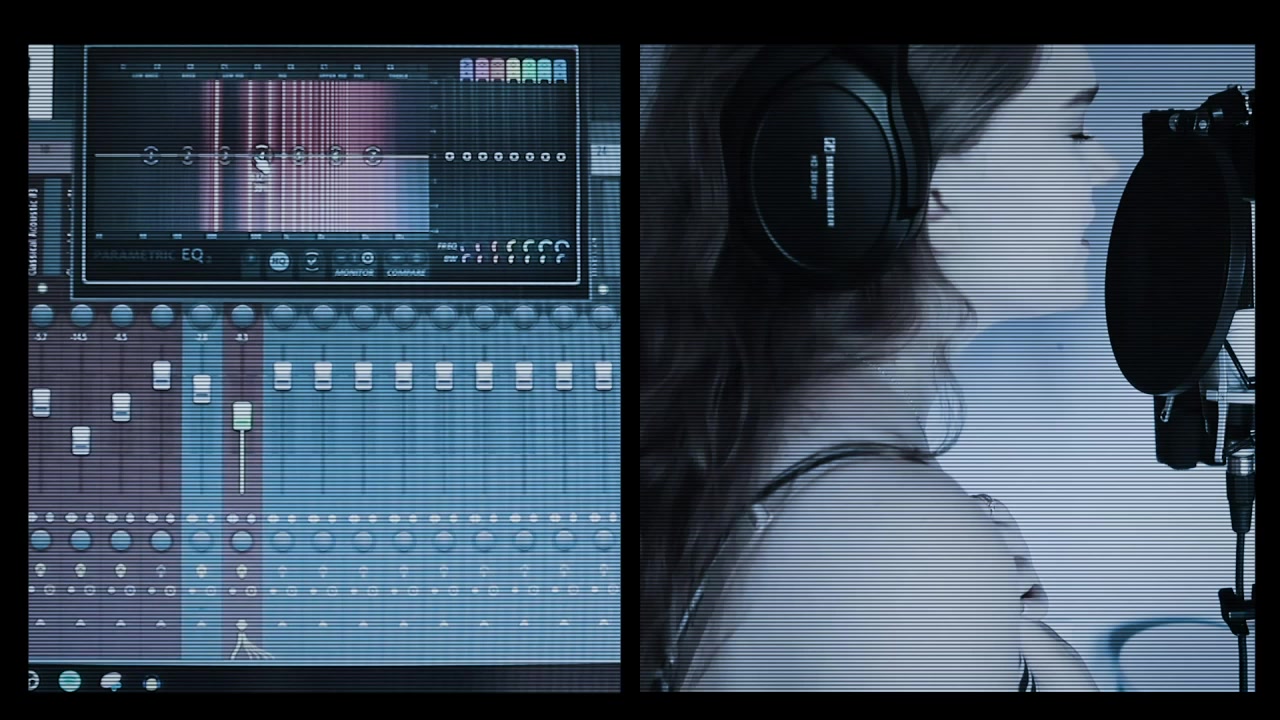
Task: Click the -2.8 volume value readout
Action: pyautogui.click(x=202, y=338)
